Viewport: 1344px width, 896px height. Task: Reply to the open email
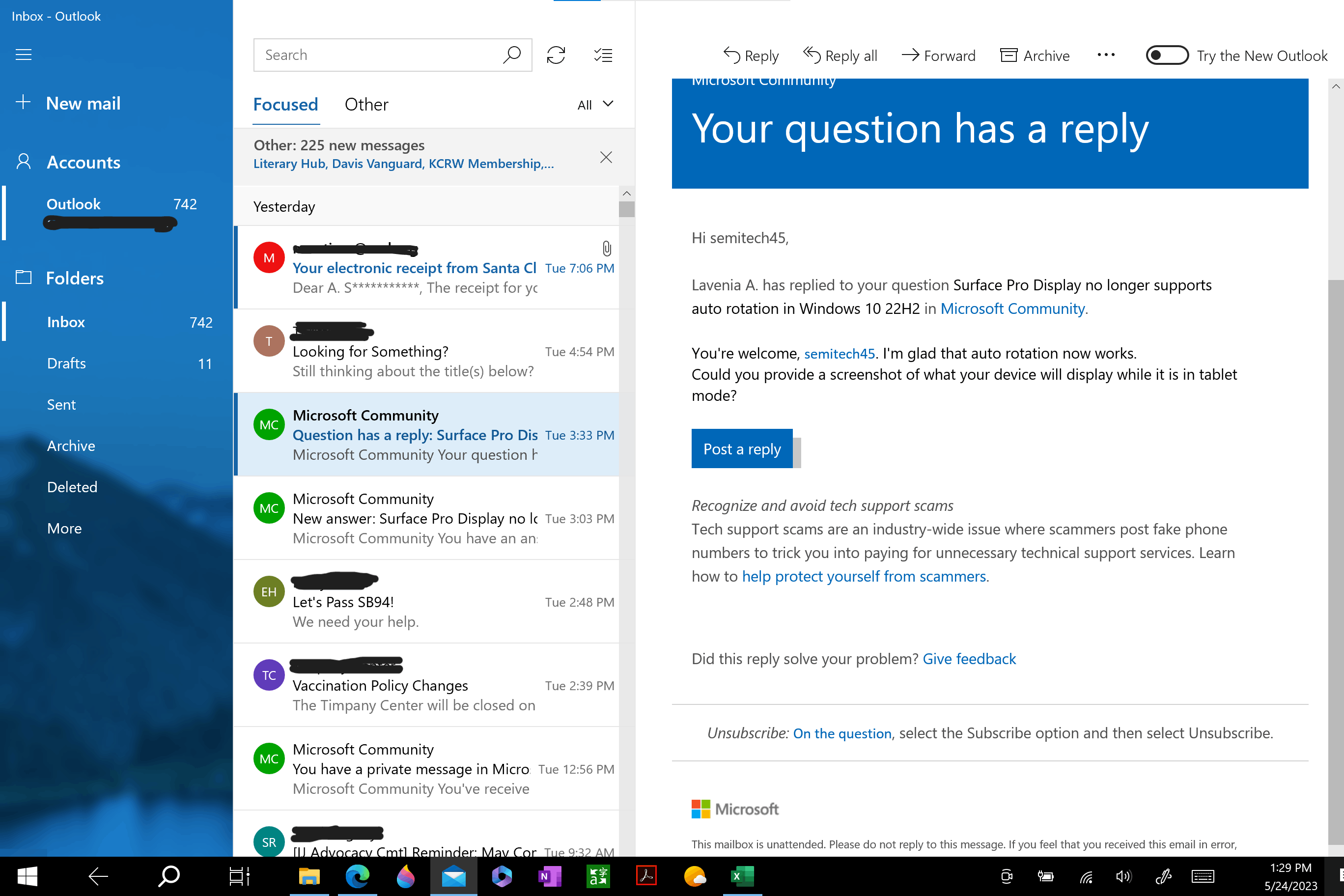pyautogui.click(x=751, y=56)
